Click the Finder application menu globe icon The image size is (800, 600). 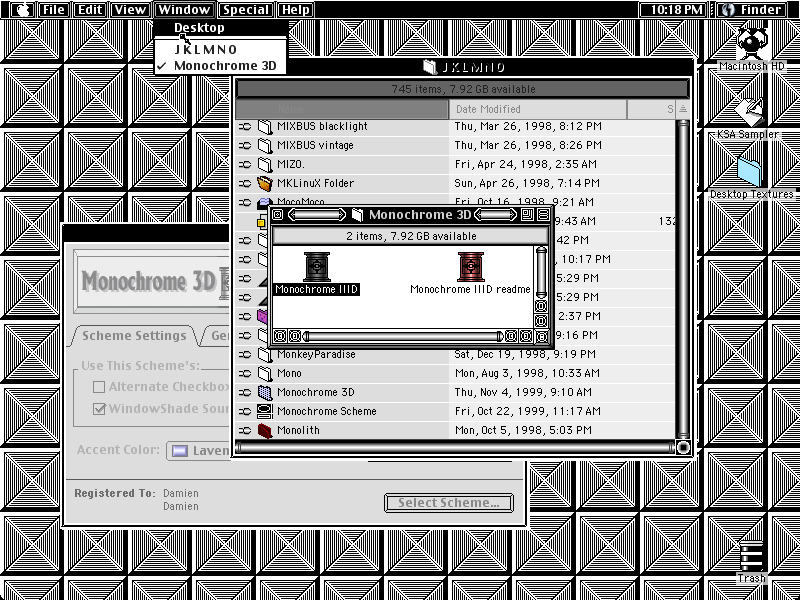pos(728,10)
